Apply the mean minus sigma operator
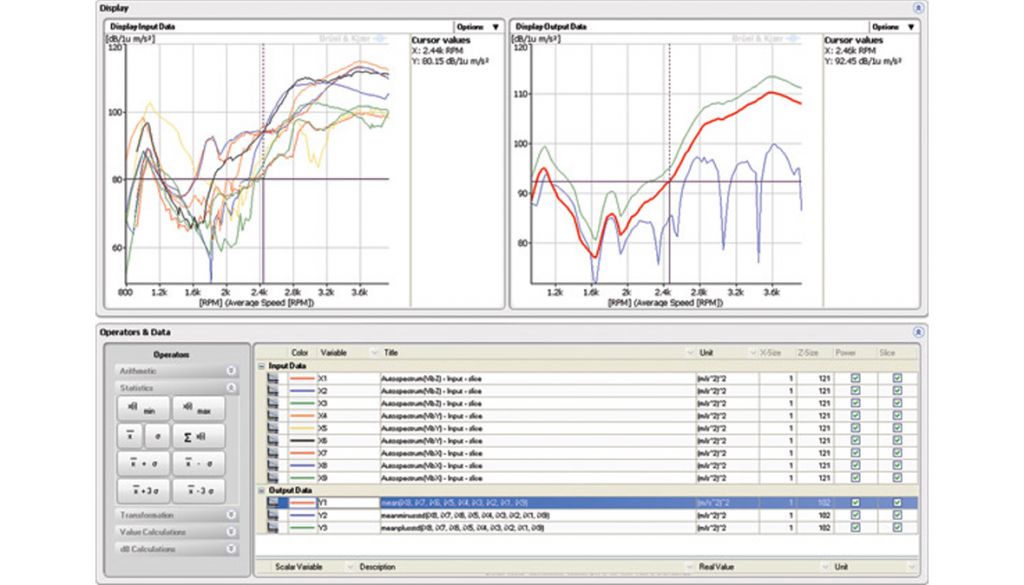 coord(198,464)
